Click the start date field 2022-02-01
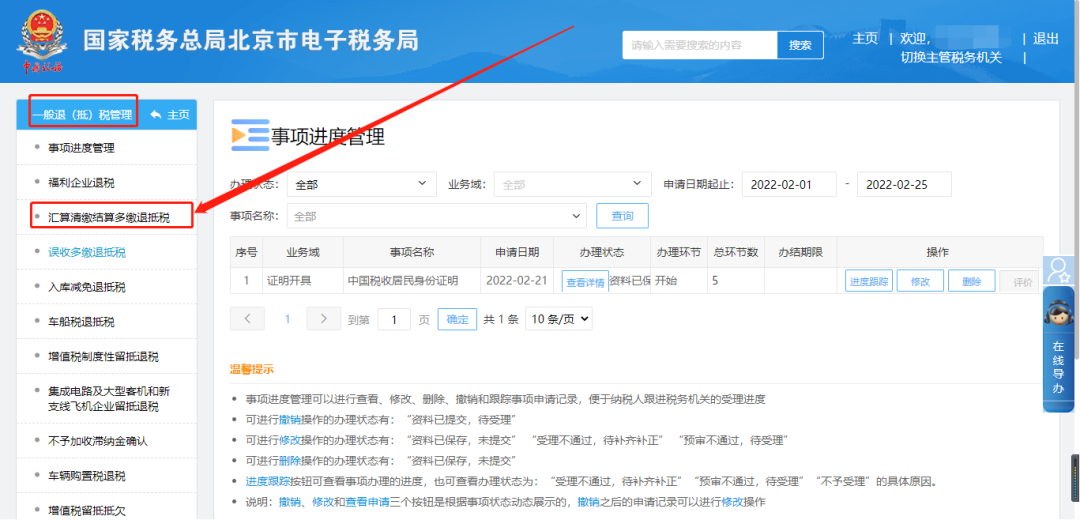This screenshot has height=520, width=1080. click(x=789, y=185)
